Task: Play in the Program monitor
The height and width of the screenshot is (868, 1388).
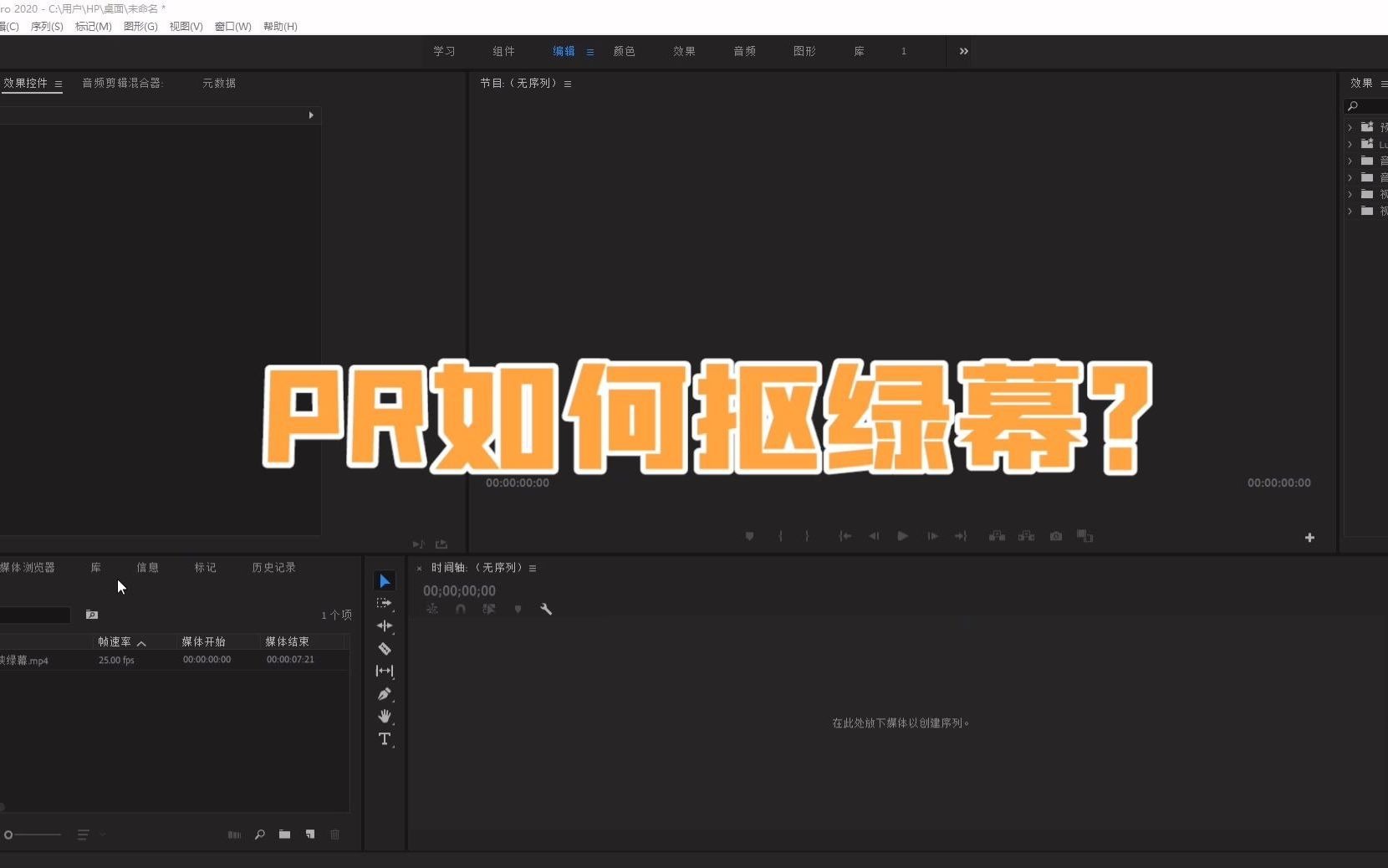Action: click(903, 536)
